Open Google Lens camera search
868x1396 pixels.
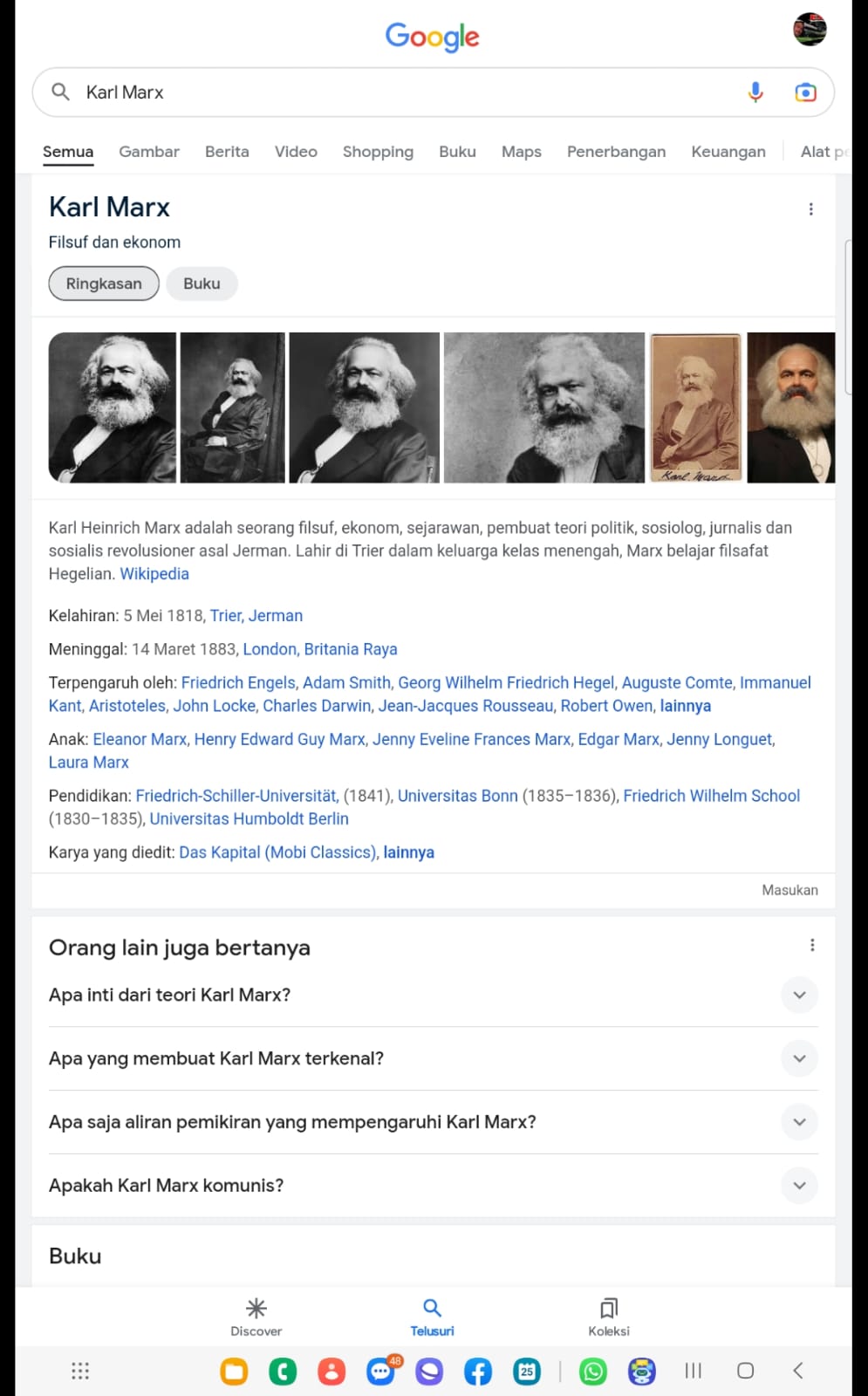[805, 92]
